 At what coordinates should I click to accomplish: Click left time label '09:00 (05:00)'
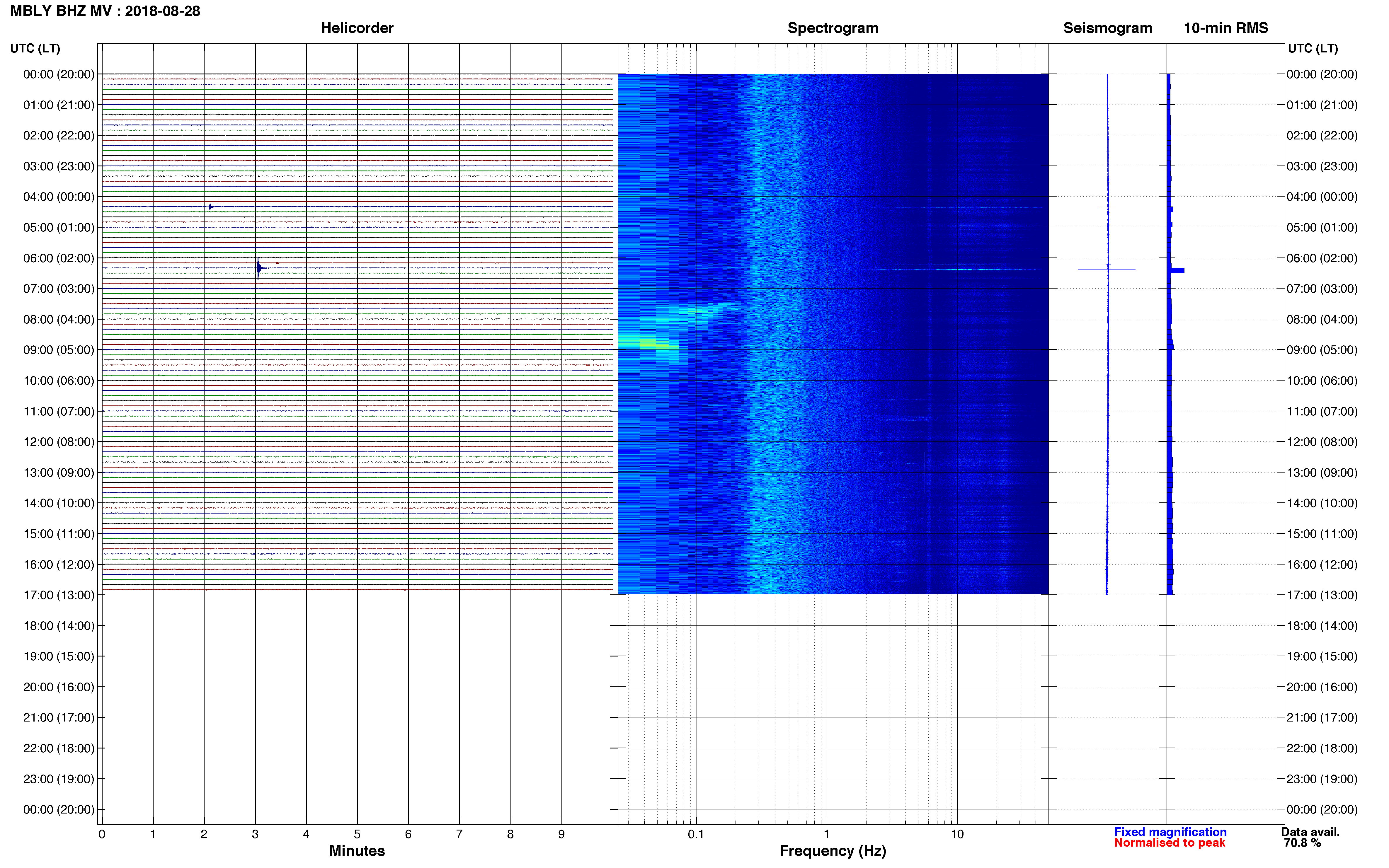pos(59,349)
